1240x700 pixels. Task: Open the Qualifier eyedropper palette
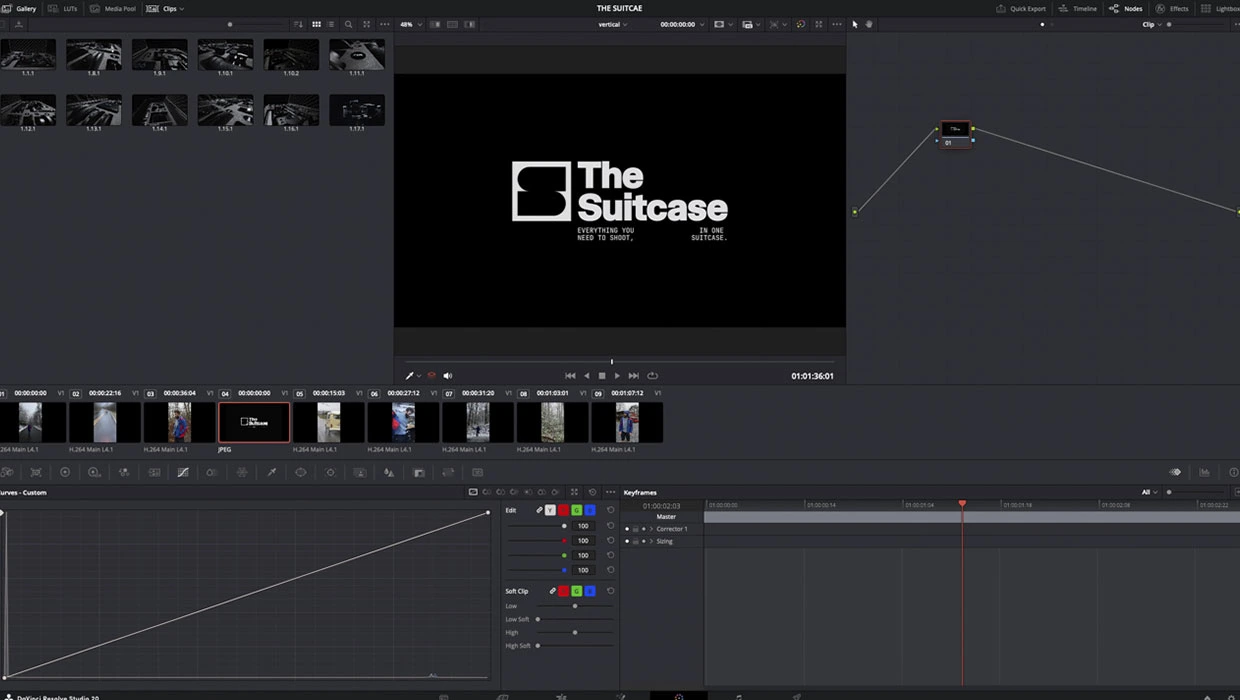(271, 472)
